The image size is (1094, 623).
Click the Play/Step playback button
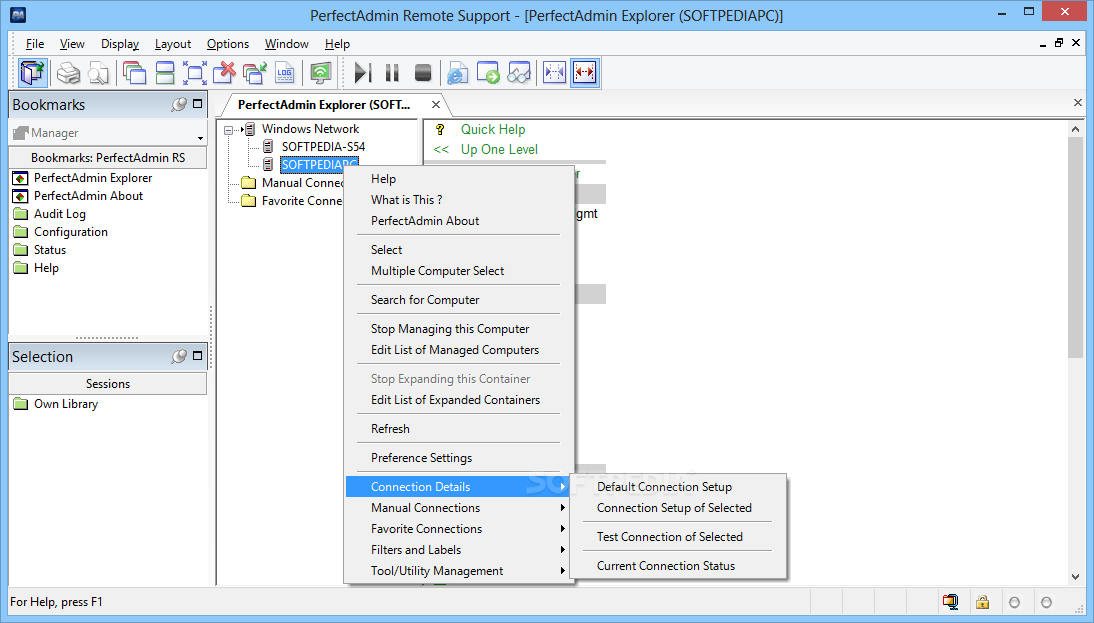pyautogui.click(x=362, y=73)
